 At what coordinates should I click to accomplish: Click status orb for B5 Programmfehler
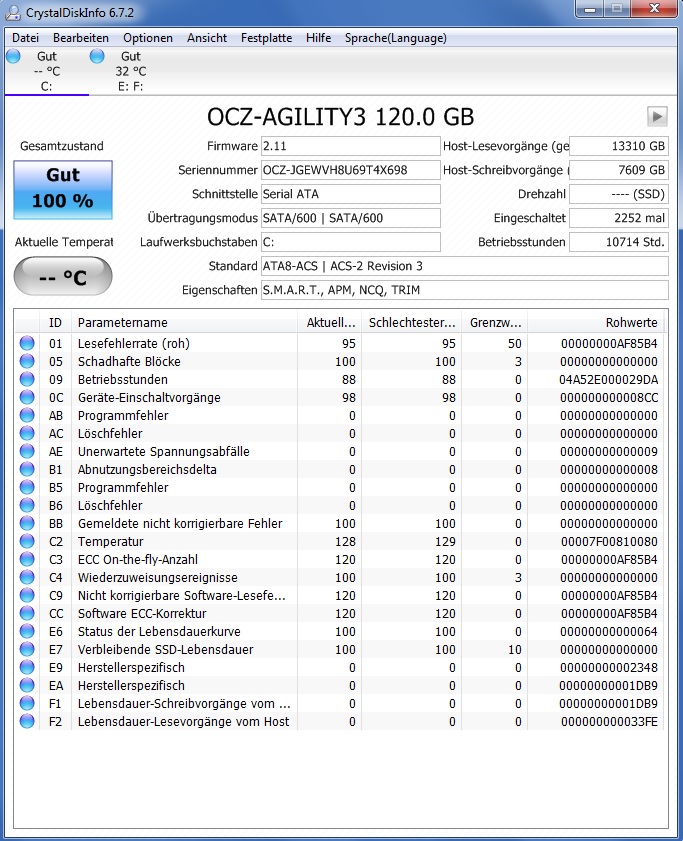[x=27, y=487]
